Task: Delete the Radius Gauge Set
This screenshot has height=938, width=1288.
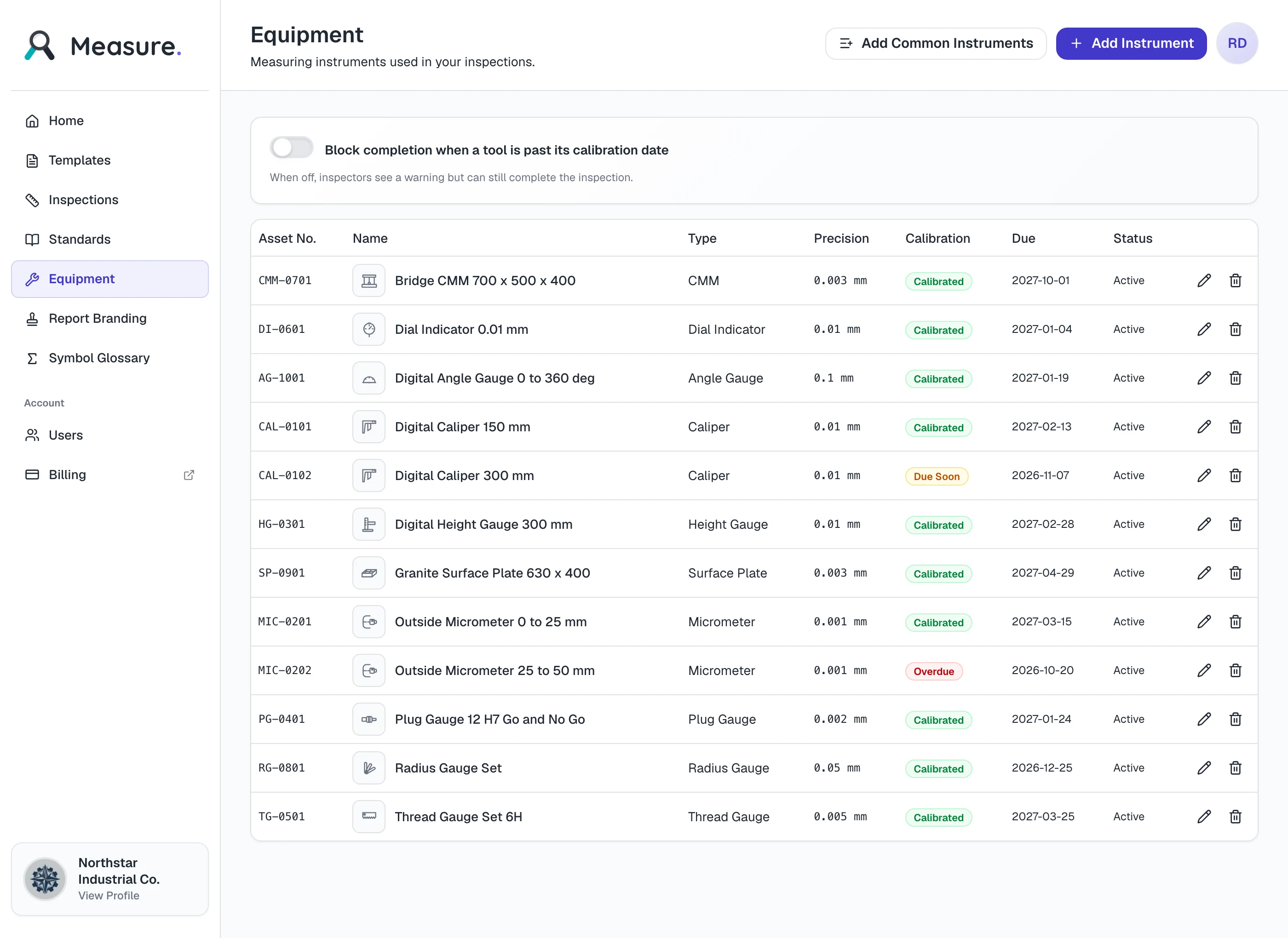Action: pos(1235,768)
